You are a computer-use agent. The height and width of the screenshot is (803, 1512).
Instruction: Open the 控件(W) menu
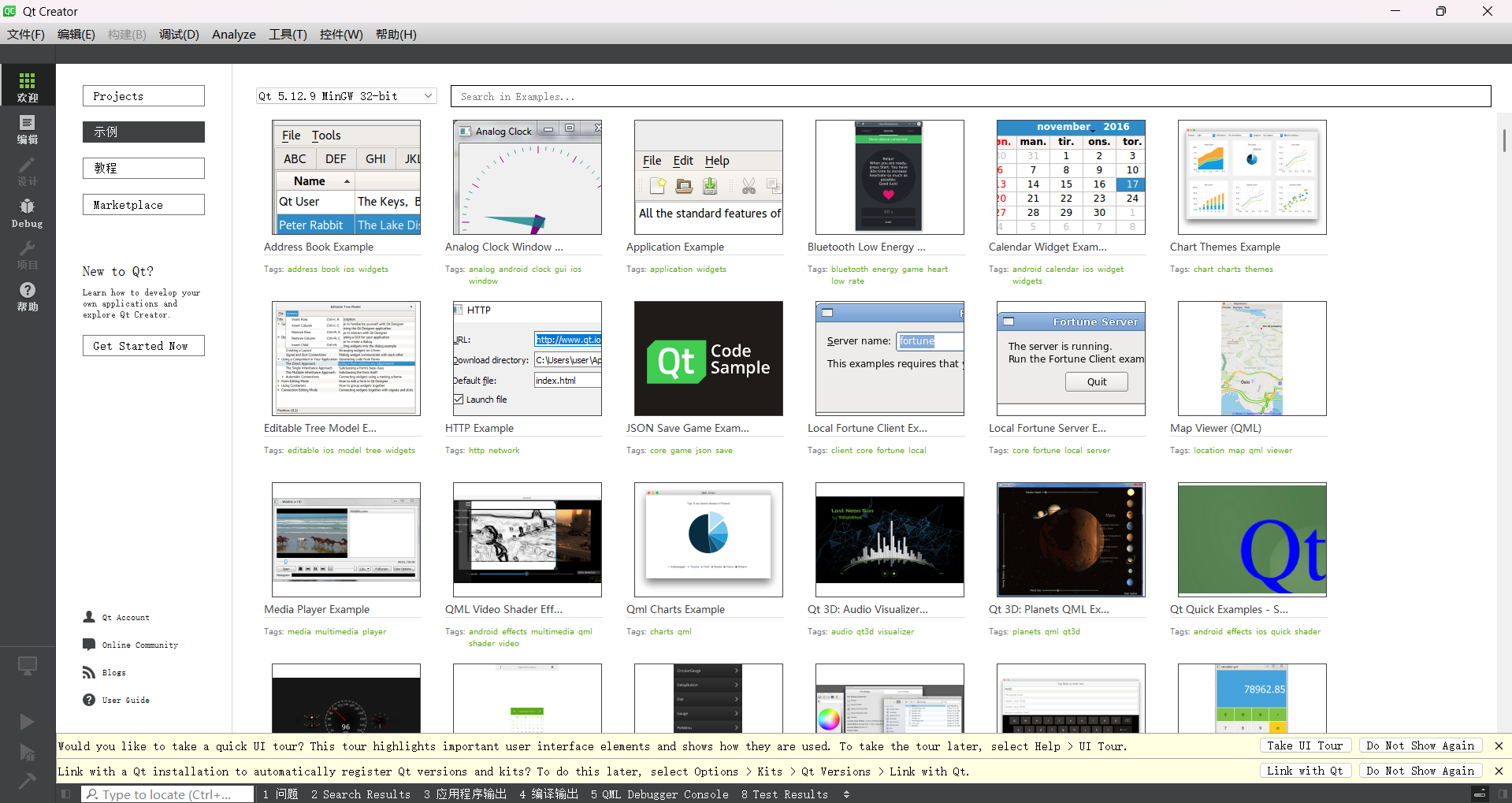(341, 34)
